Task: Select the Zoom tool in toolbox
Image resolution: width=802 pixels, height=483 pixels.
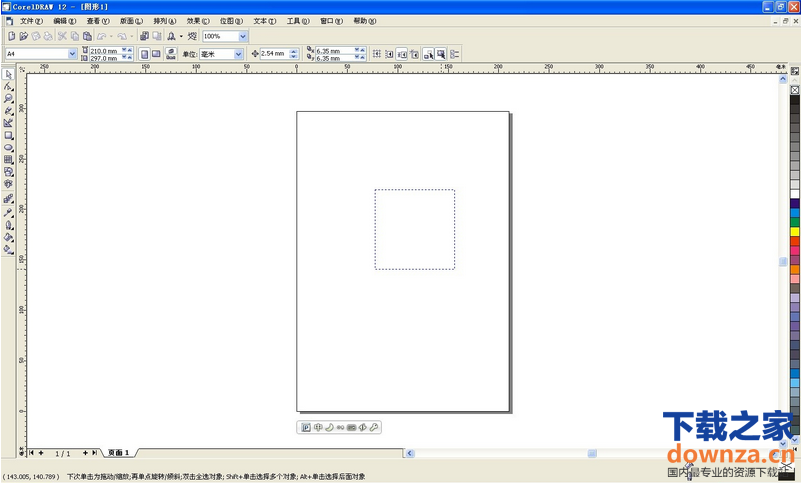Action: (8, 99)
